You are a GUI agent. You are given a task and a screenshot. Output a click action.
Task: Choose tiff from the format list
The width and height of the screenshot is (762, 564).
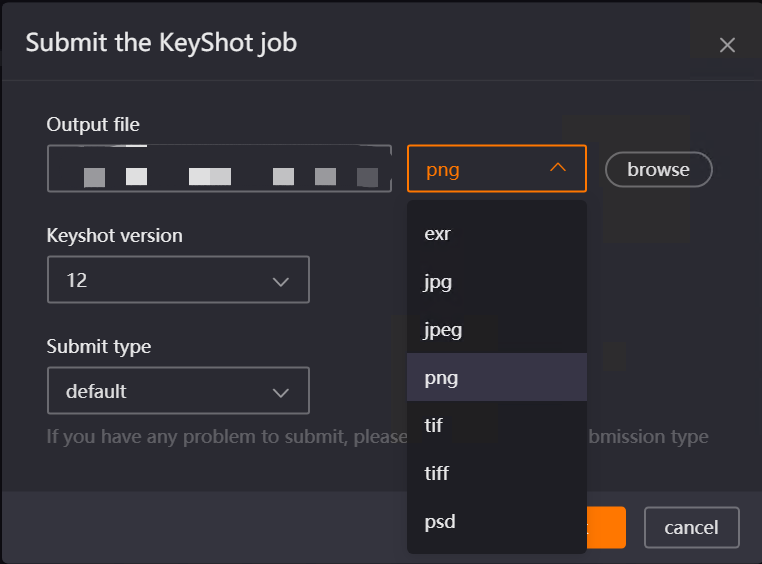497,473
